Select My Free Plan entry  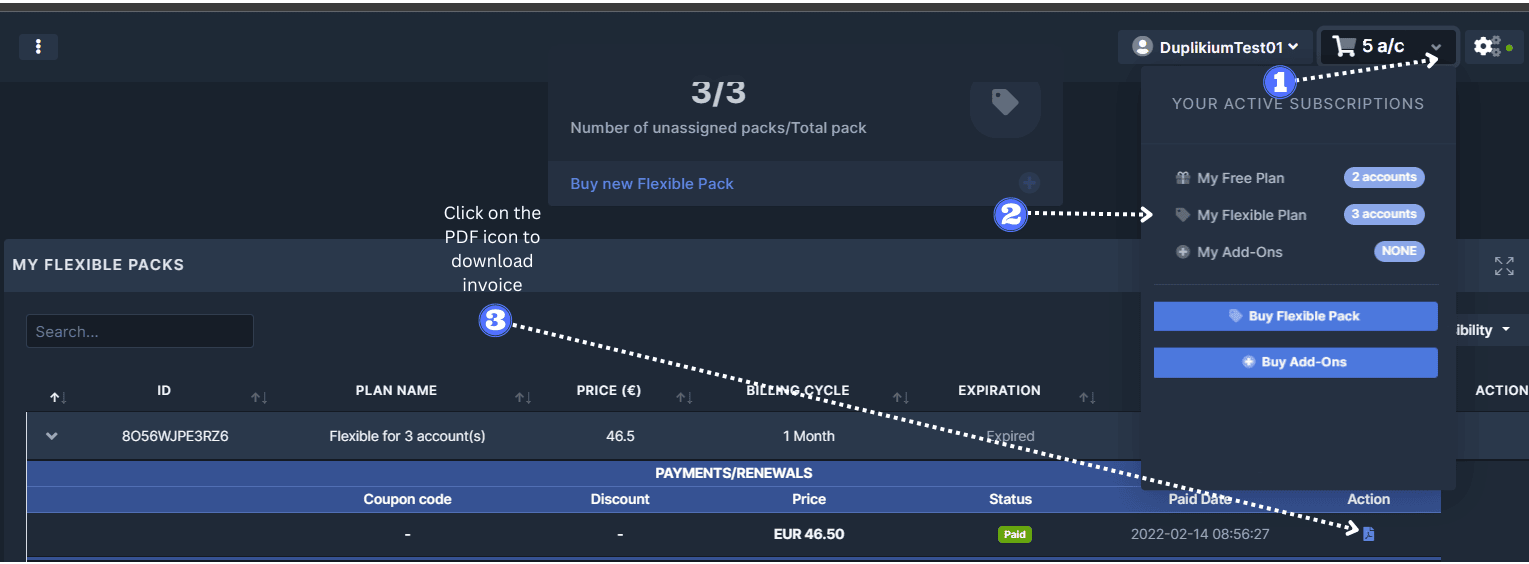point(1240,178)
